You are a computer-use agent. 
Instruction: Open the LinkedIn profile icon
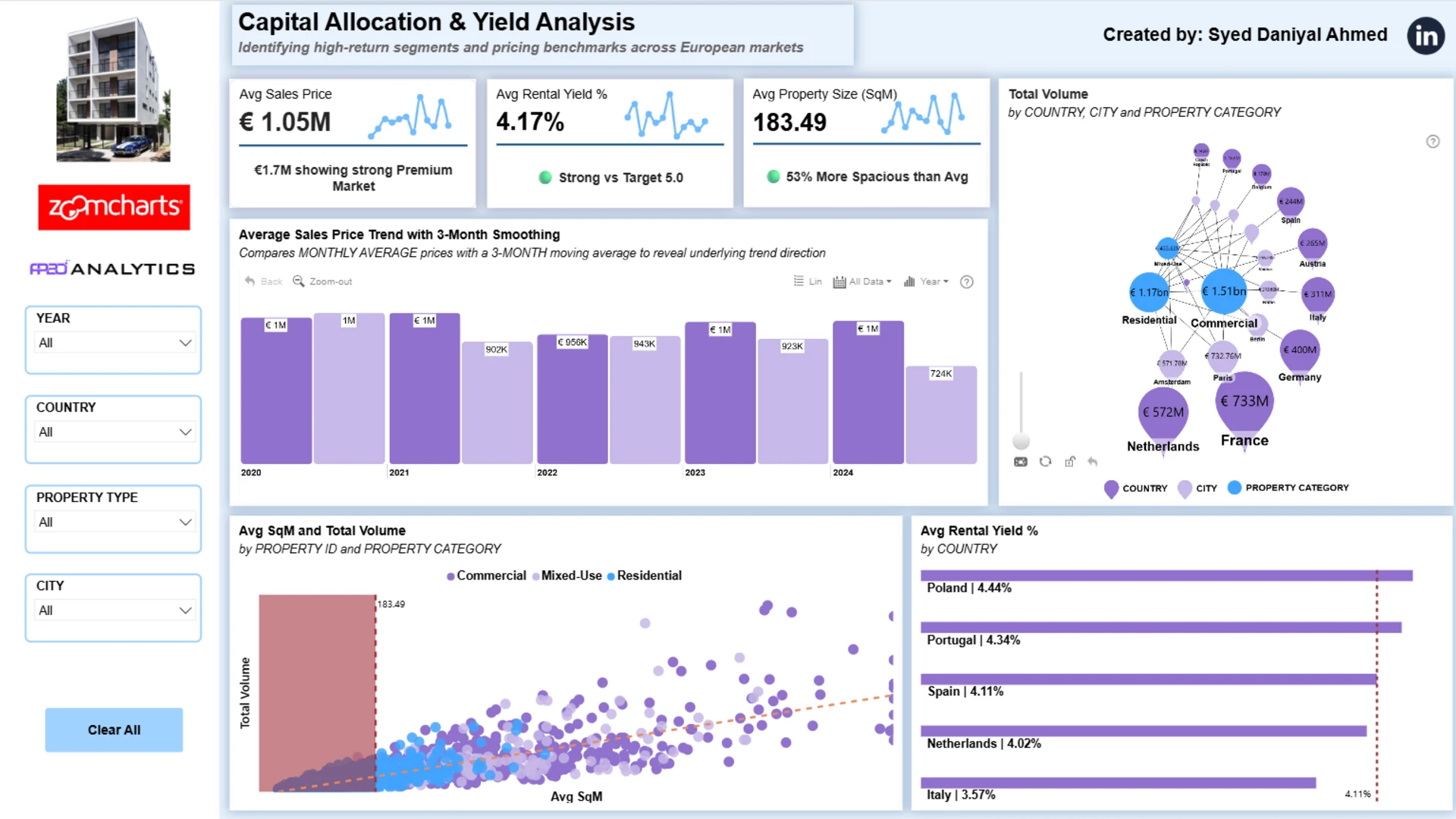coord(1426,36)
